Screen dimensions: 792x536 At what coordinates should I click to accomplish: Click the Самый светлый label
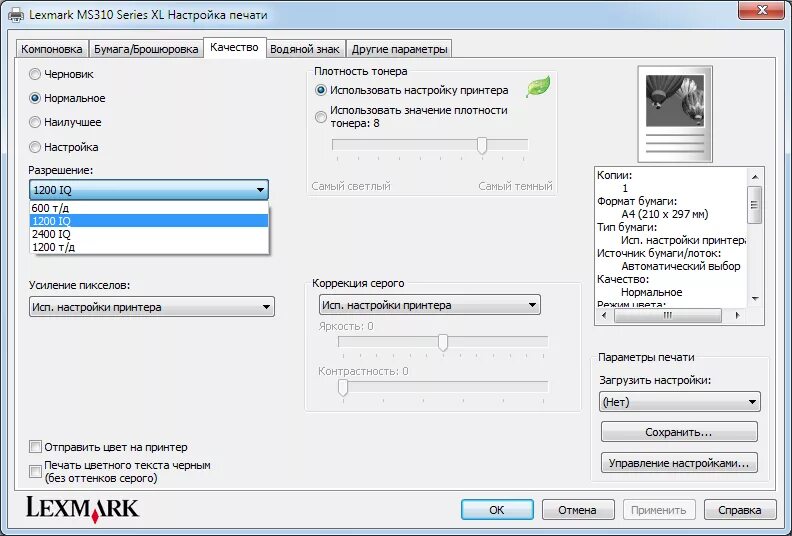351,186
